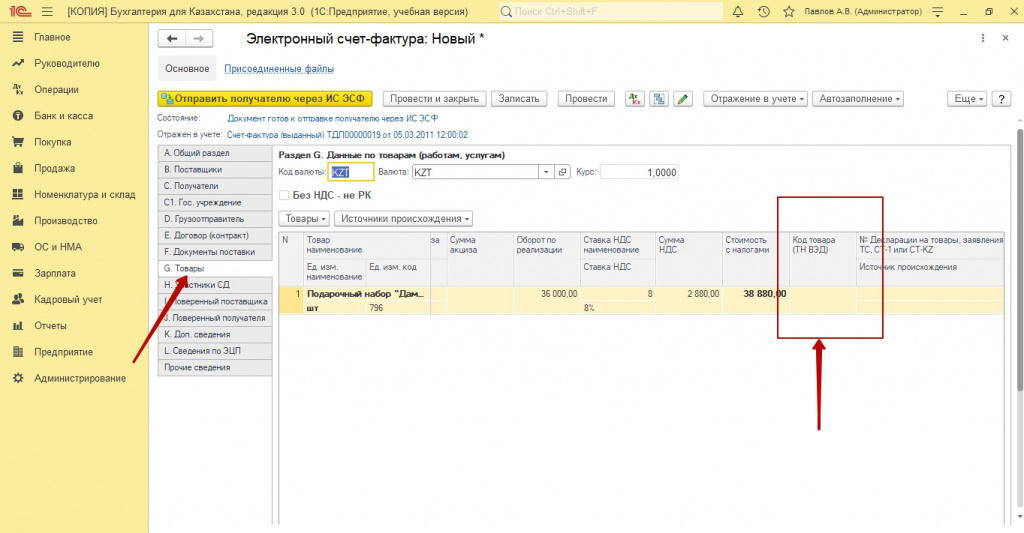Open Покупка section in sidebar
The image size is (1024, 533).
tap(53, 142)
